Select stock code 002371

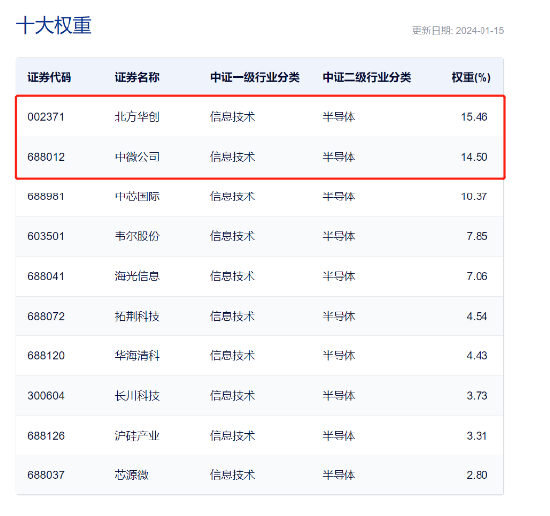click(46, 117)
